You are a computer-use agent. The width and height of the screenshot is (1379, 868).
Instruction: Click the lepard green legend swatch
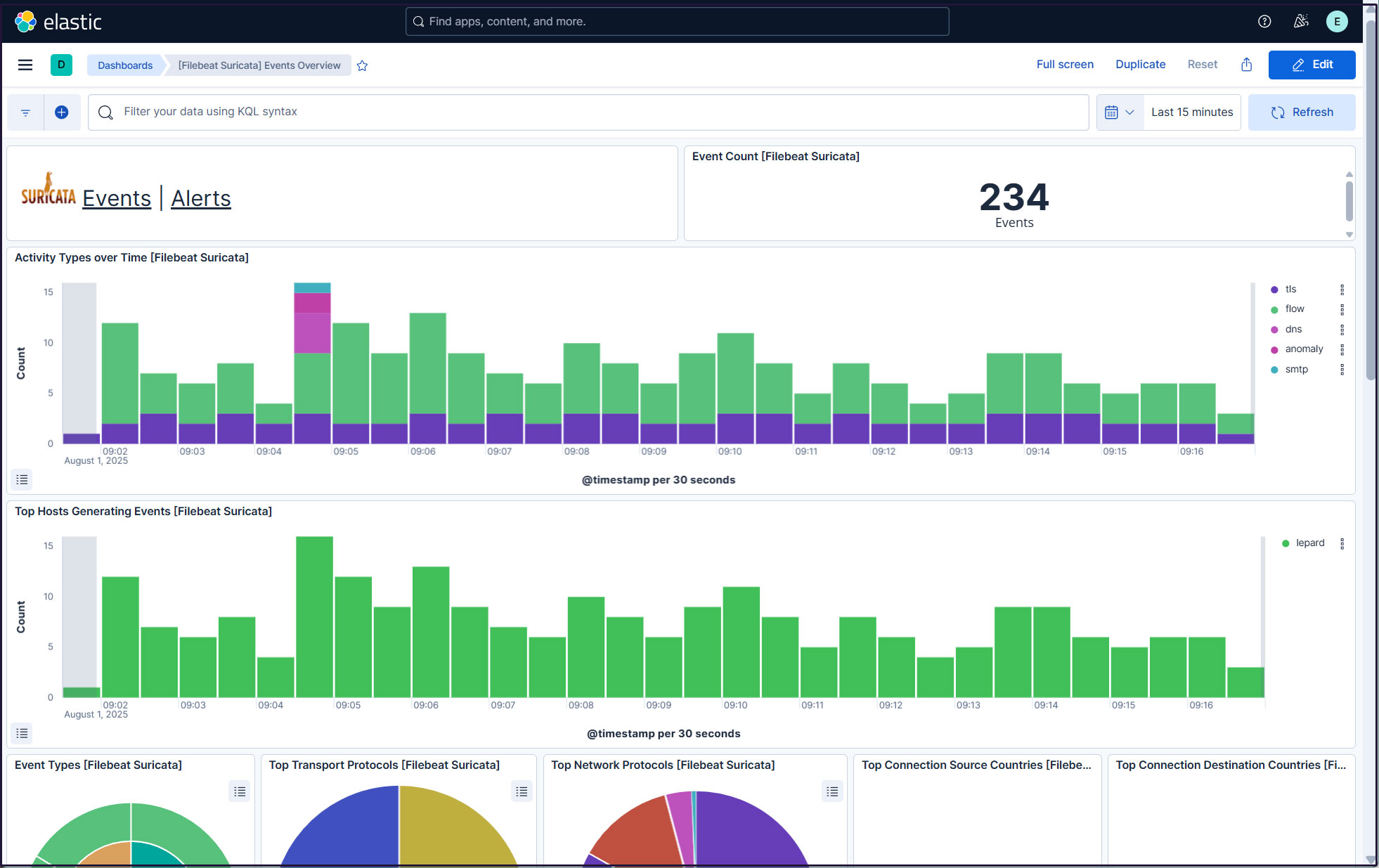click(1286, 543)
